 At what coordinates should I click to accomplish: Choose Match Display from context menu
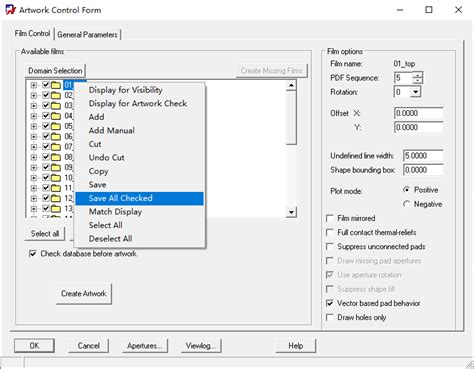pyautogui.click(x=139, y=212)
